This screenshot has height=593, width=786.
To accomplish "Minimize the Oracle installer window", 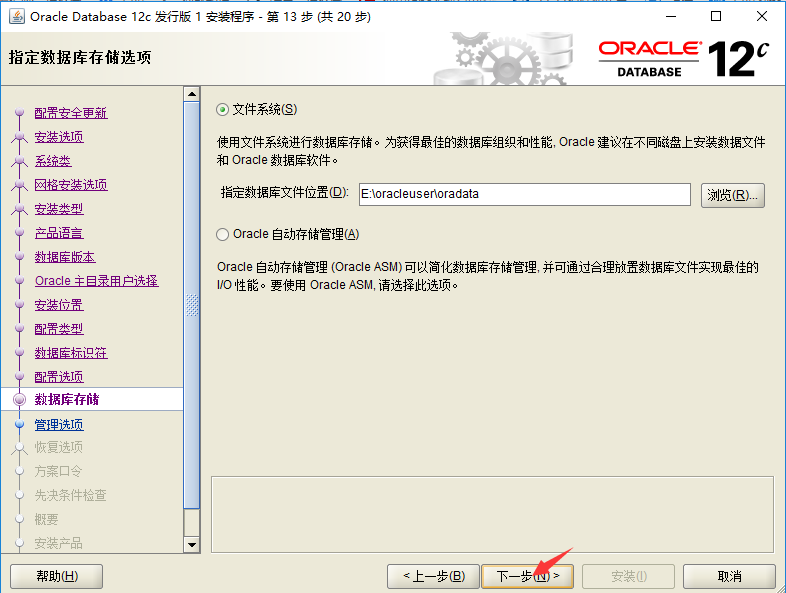I will (x=671, y=17).
